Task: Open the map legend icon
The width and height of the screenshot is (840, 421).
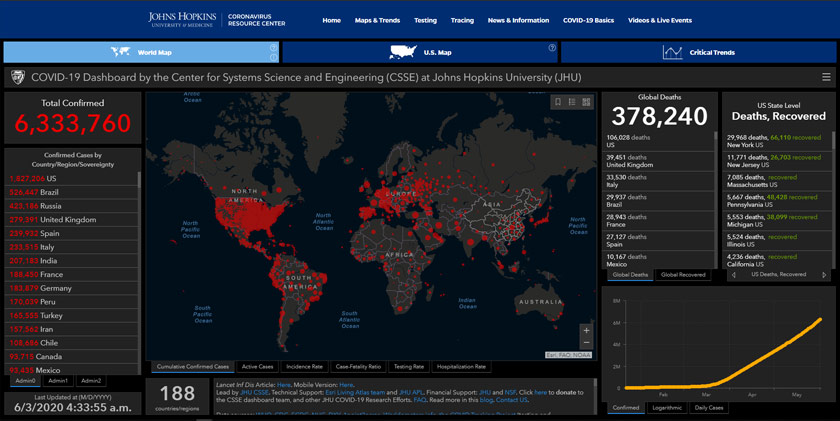Action: click(x=572, y=102)
